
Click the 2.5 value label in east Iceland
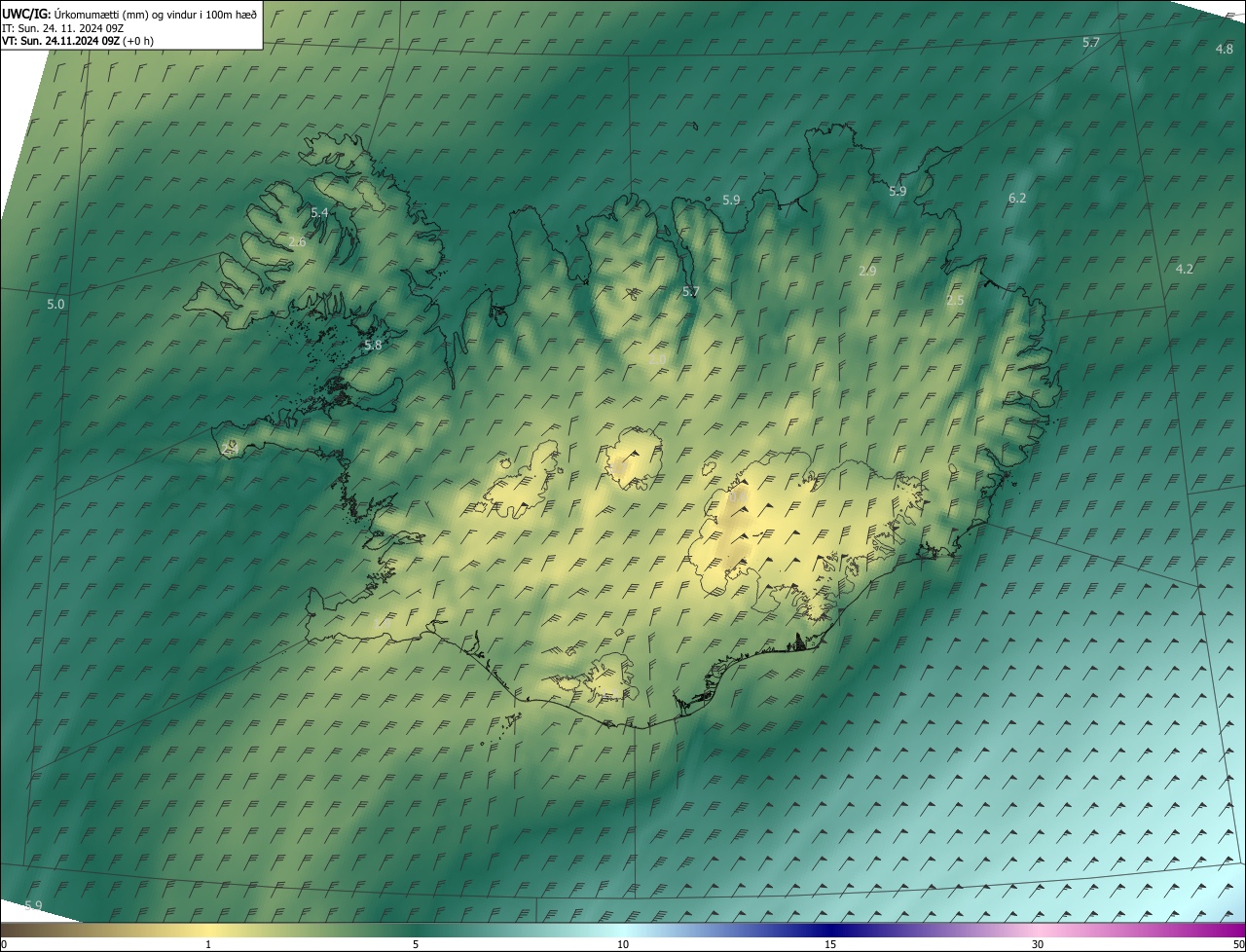tap(955, 300)
